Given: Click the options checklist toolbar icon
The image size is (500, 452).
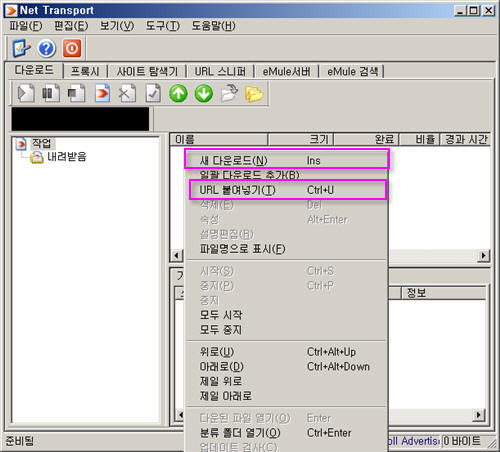Looking at the screenshot, I should (22, 49).
